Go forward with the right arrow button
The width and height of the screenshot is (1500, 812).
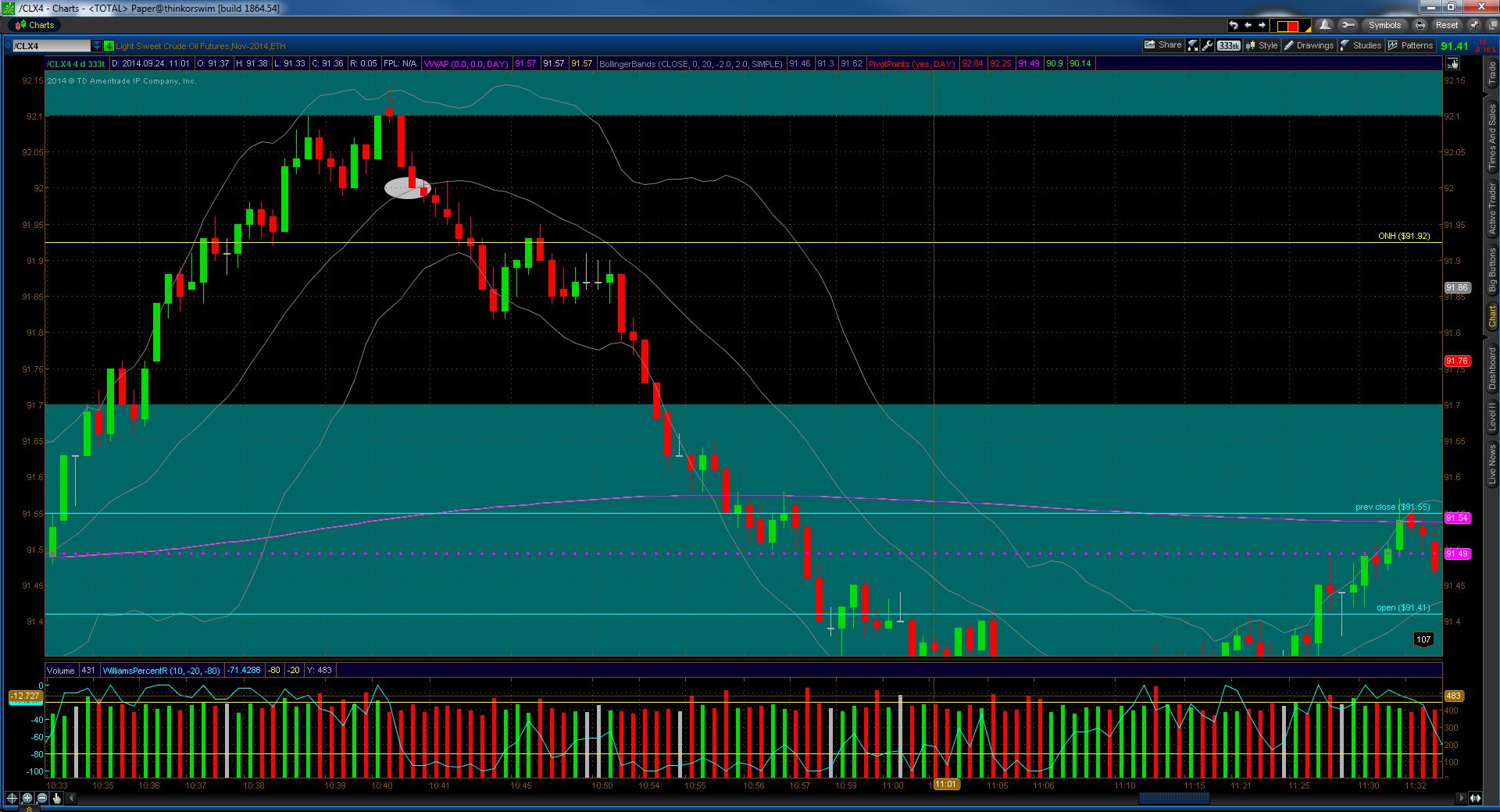1261,25
